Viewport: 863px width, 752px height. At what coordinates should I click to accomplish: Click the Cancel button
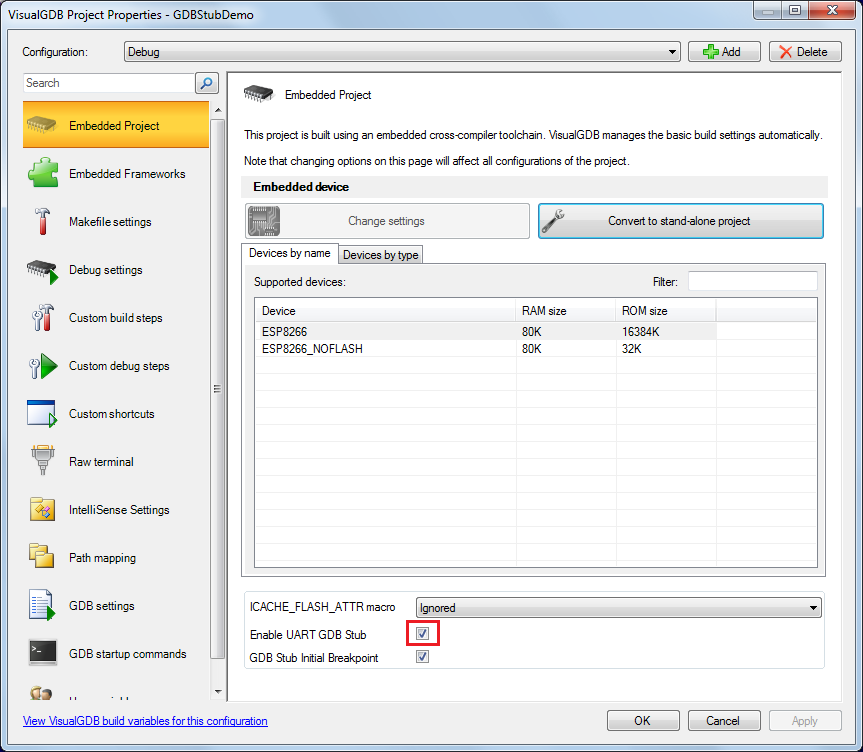(x=724, y=721)
